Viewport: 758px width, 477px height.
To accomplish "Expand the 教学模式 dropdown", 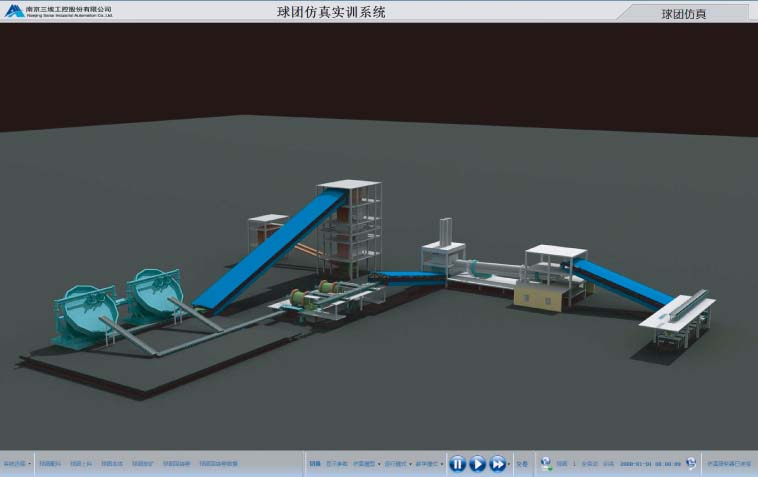I will click(429, 464).
